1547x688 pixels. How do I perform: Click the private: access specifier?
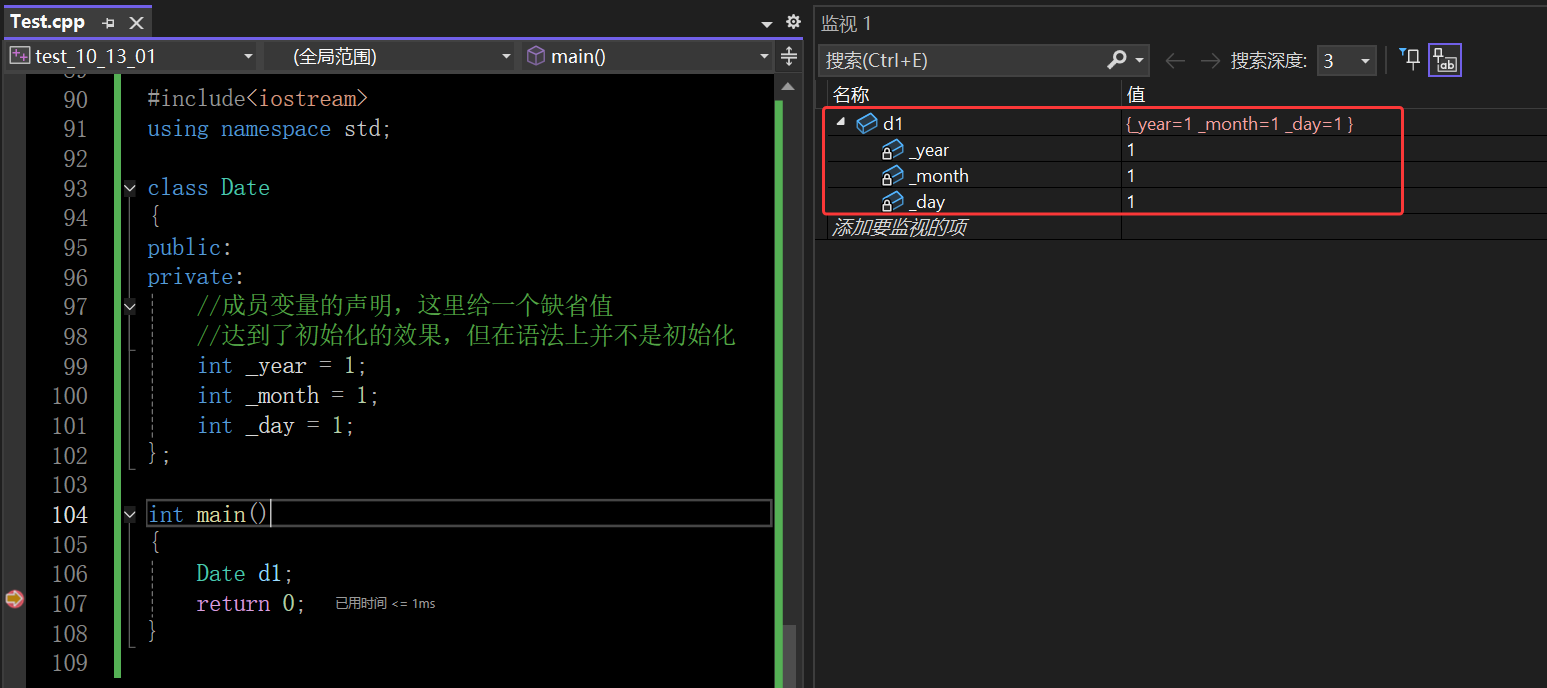pyautogui.click(x=196, y=277)
